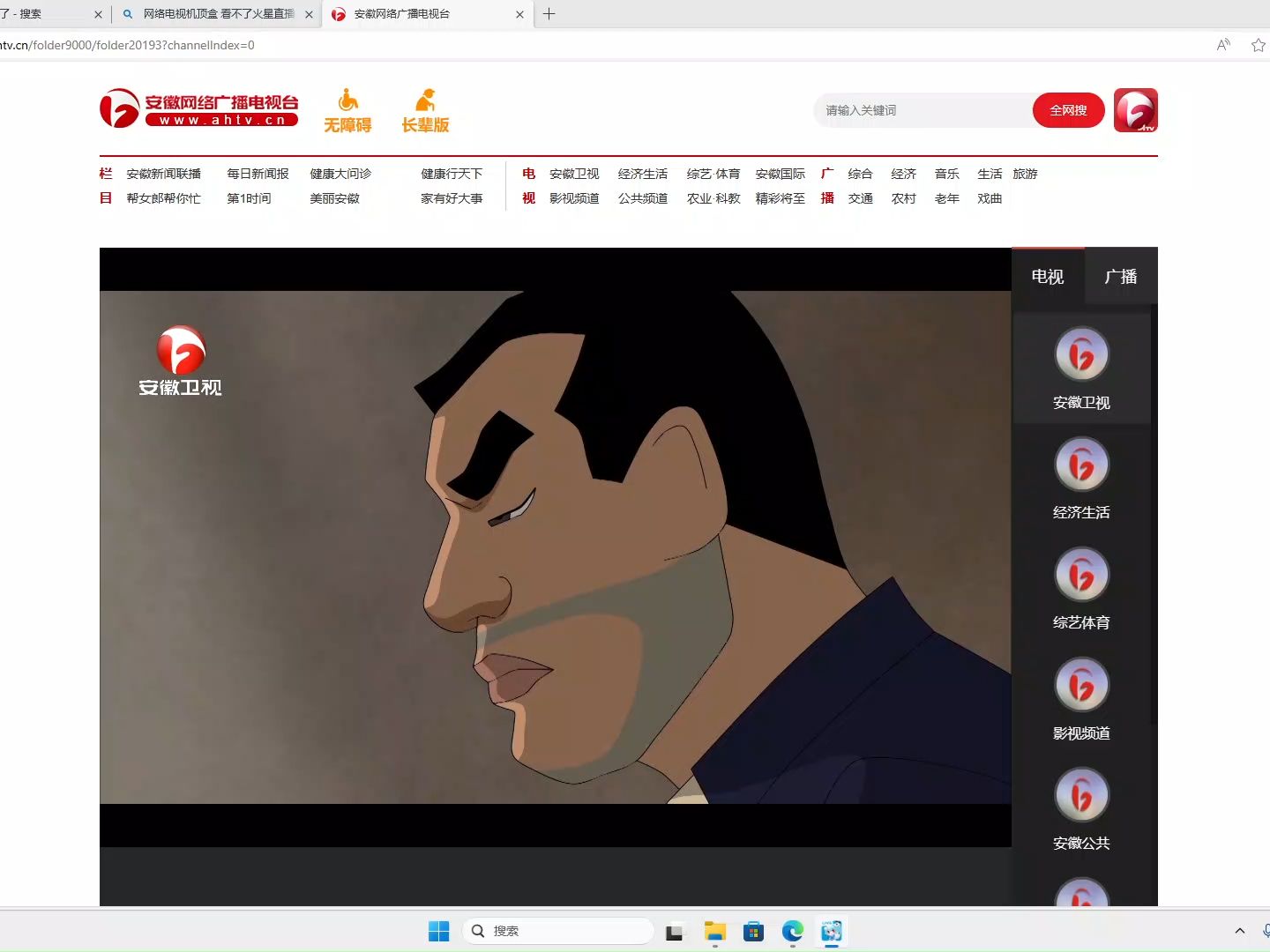Switch to the 安徽网络广播电视台 browser tab

pos(427,14)
